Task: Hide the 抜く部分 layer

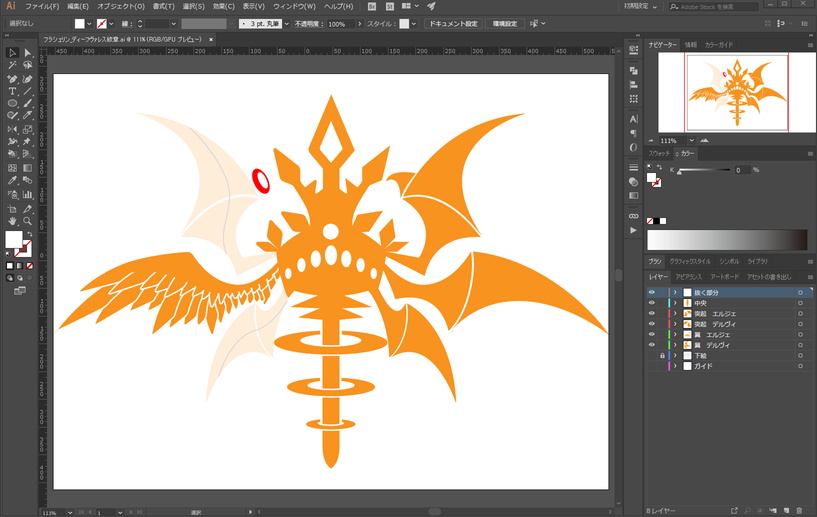Action: tap(651, 292)
